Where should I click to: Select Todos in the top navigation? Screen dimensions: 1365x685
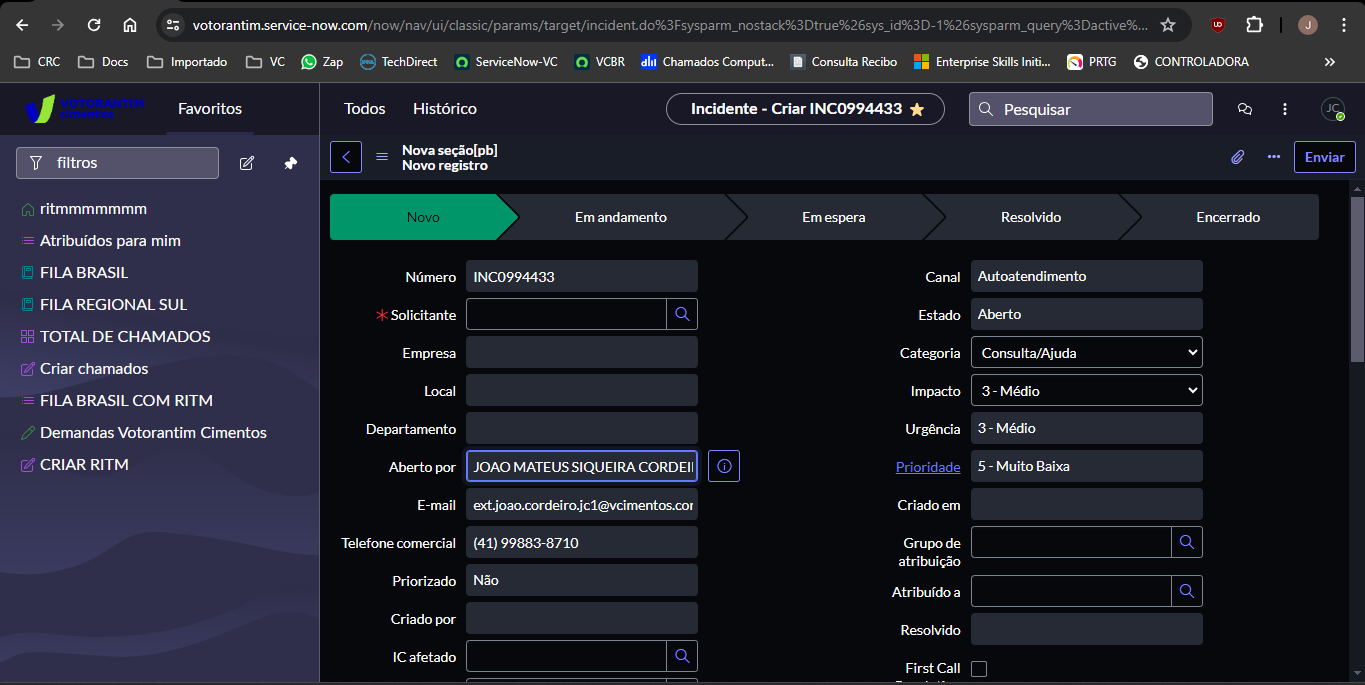tap(364, 108)
